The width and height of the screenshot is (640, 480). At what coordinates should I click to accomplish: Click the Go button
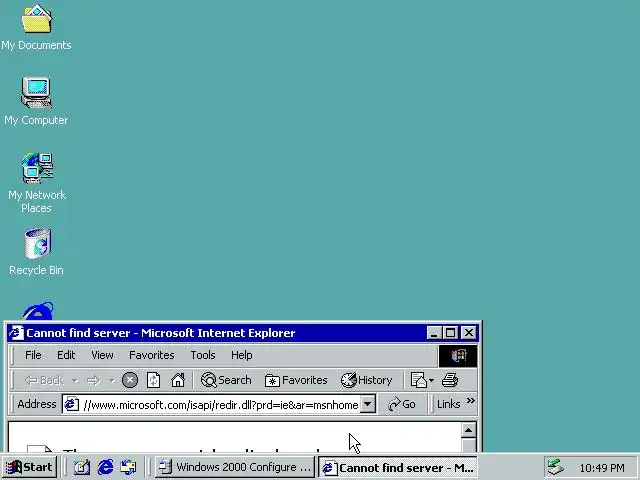(402, 404)
